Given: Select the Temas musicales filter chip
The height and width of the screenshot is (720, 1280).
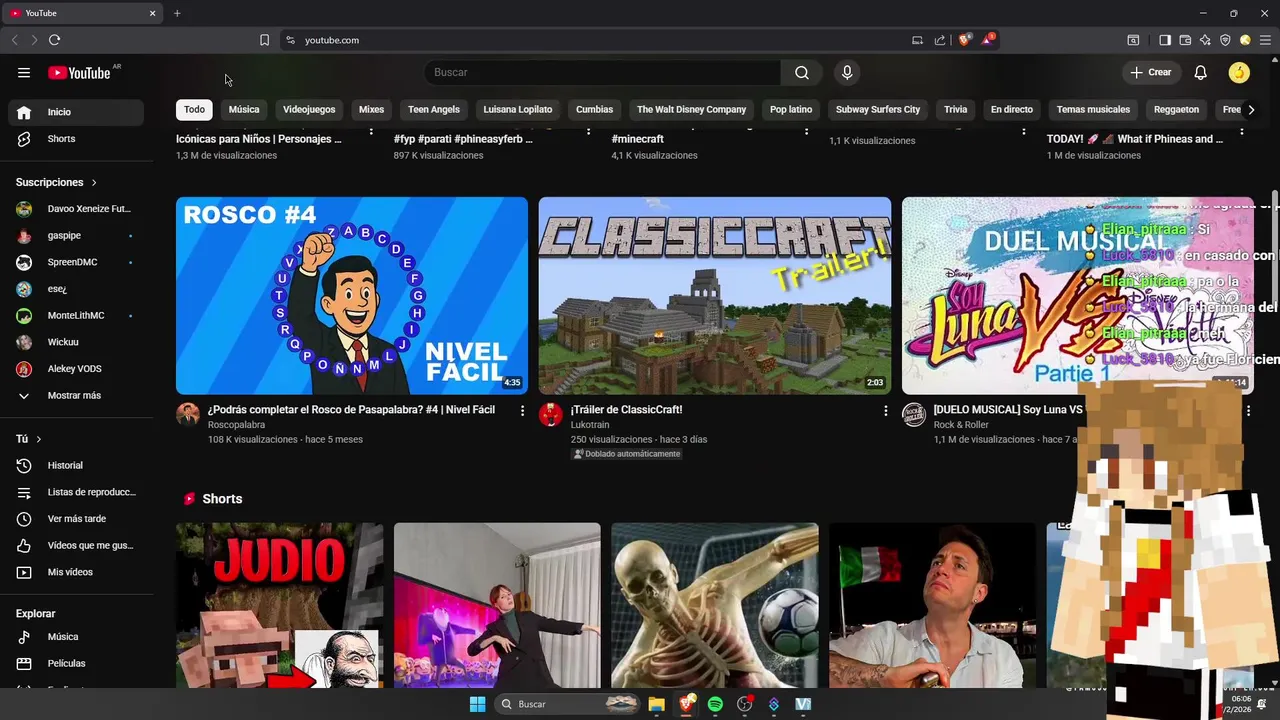Looking at the screenshot, I should coord(1093,109).
